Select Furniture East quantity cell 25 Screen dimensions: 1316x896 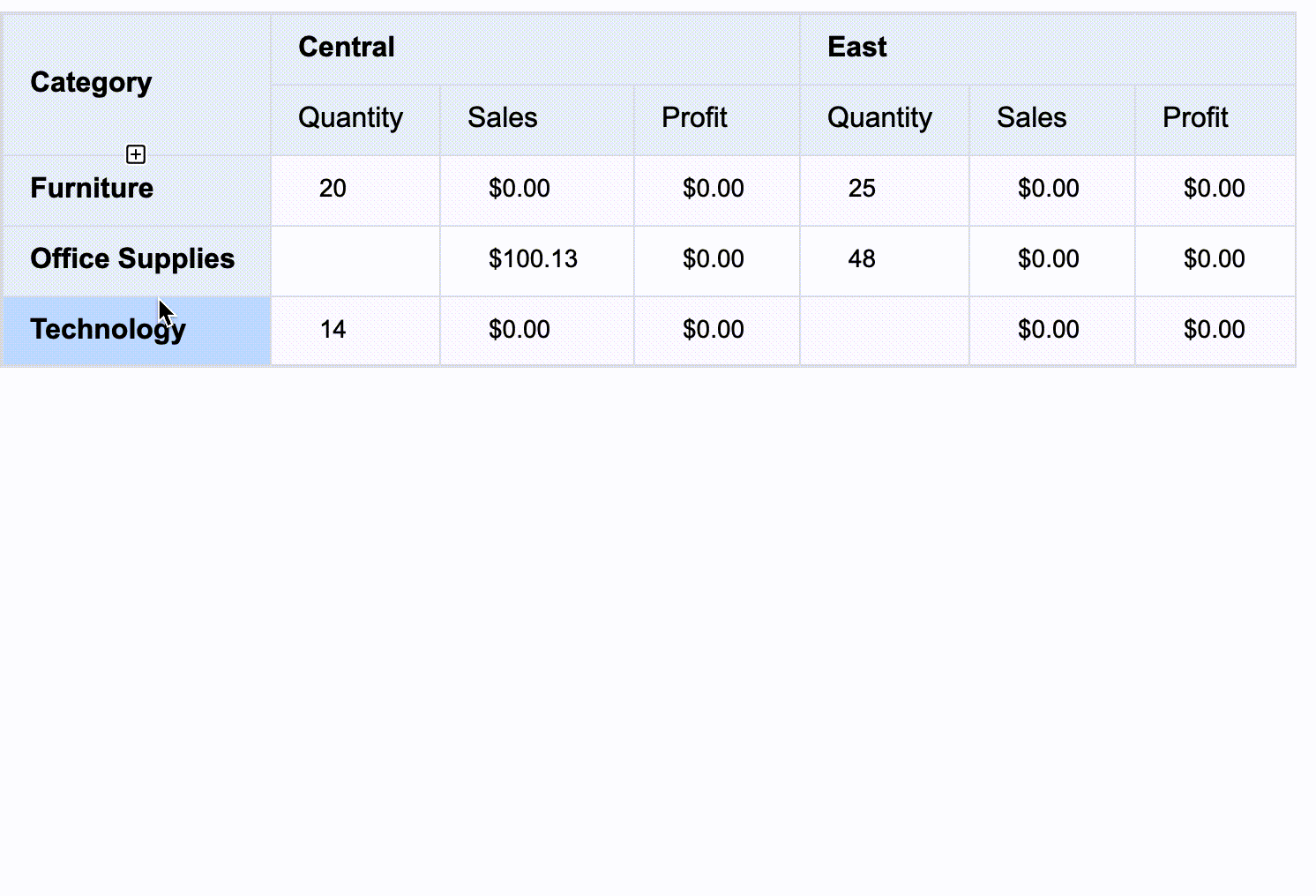[863, 189]
